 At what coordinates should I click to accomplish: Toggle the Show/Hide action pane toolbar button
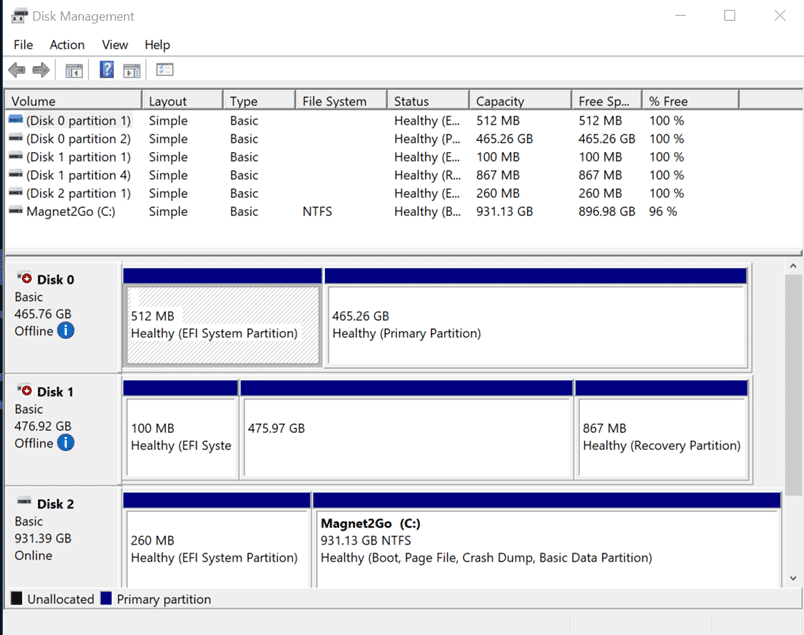tap(131, 69)
